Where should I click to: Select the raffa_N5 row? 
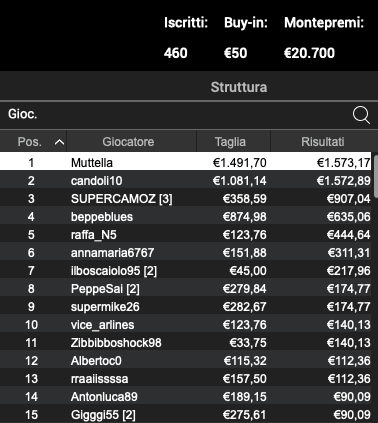click(x=186, y=235)
